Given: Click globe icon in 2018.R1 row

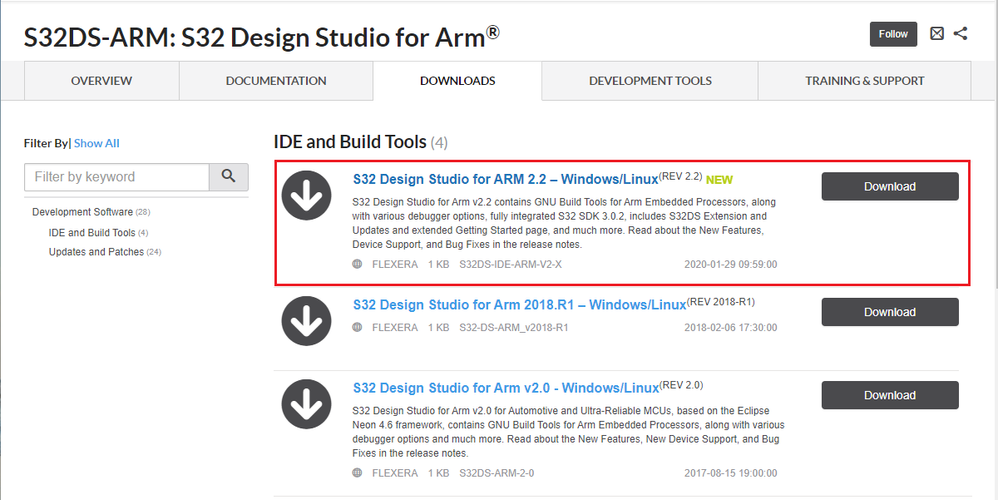Looking at the screenshot, I should [357, 327].
